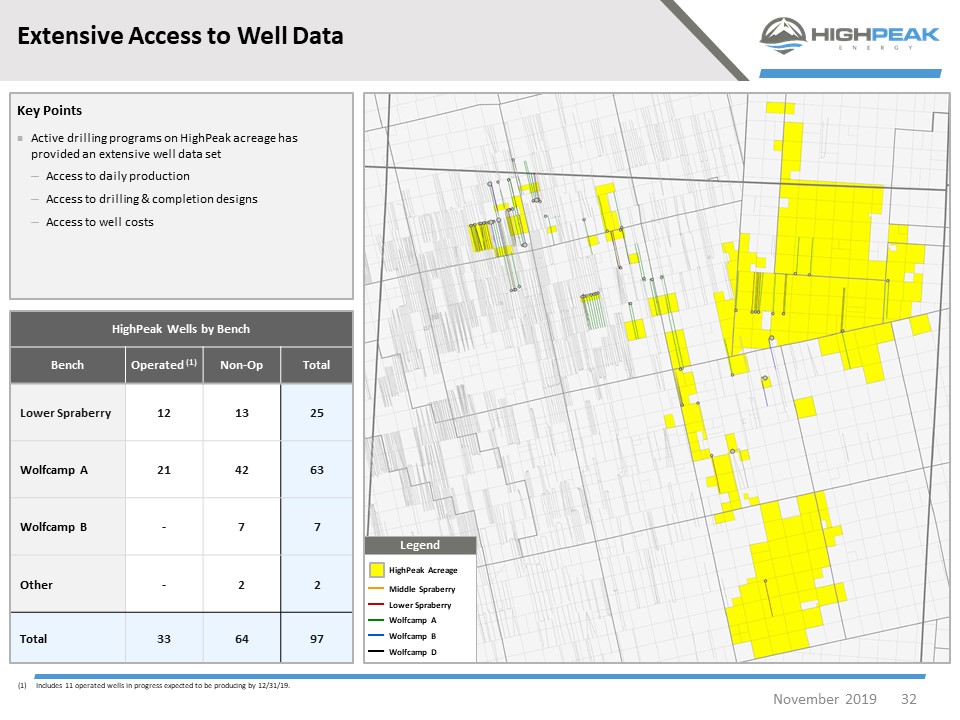Click the 'HighPeak Acreage' legend label
This screenshot has height=720, width=960.
[423, 570]
